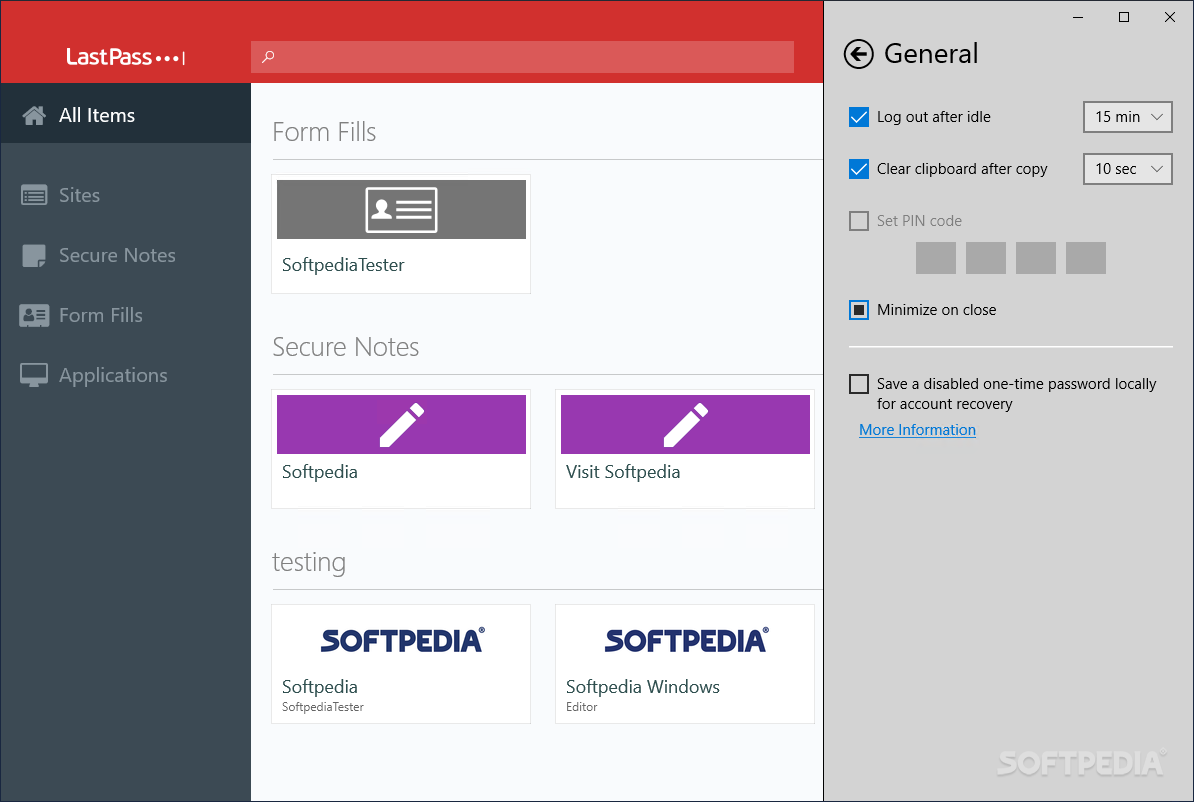Viewport: 1194px width, 802px height.
Task: Open the 15 min idle timeout dropdown
Action: point(1127,117)
